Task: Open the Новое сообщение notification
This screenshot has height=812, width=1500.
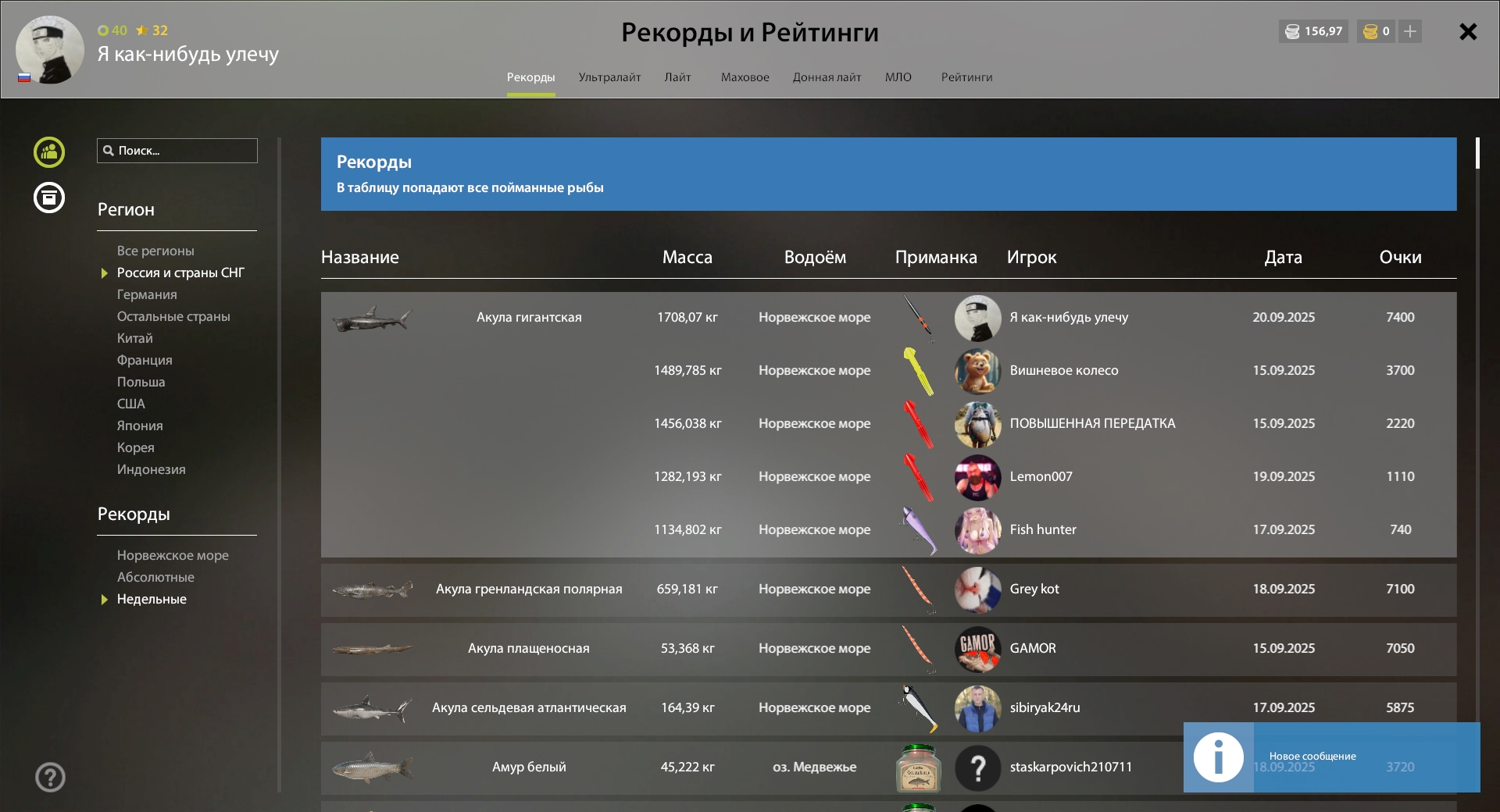Action: tap(1332, 757)
